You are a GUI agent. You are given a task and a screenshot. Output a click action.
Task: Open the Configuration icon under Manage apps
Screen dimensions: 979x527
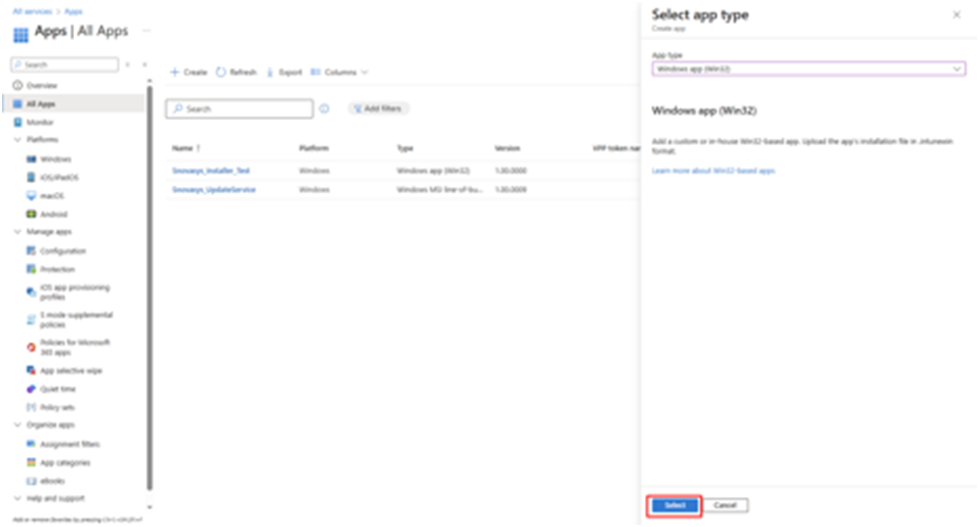tap(31, 251)
